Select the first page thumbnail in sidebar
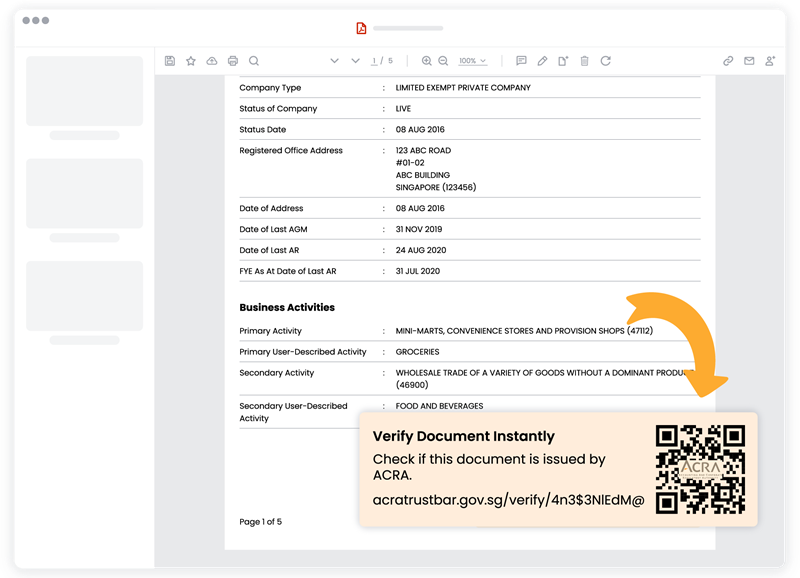The image size is (800, 578). click(84, 91)
